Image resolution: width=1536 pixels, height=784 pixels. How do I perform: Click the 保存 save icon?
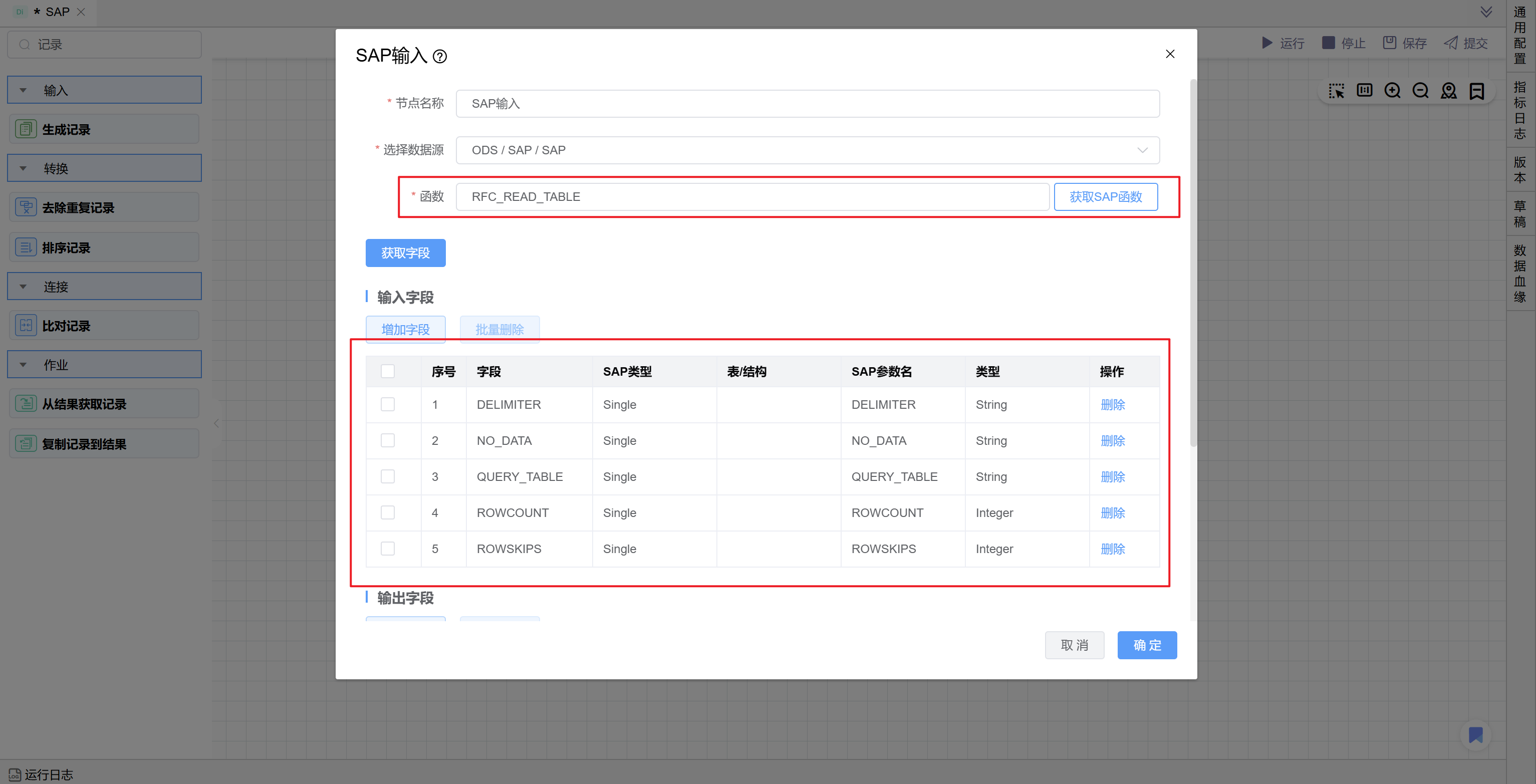click(x=1389, y=43)
